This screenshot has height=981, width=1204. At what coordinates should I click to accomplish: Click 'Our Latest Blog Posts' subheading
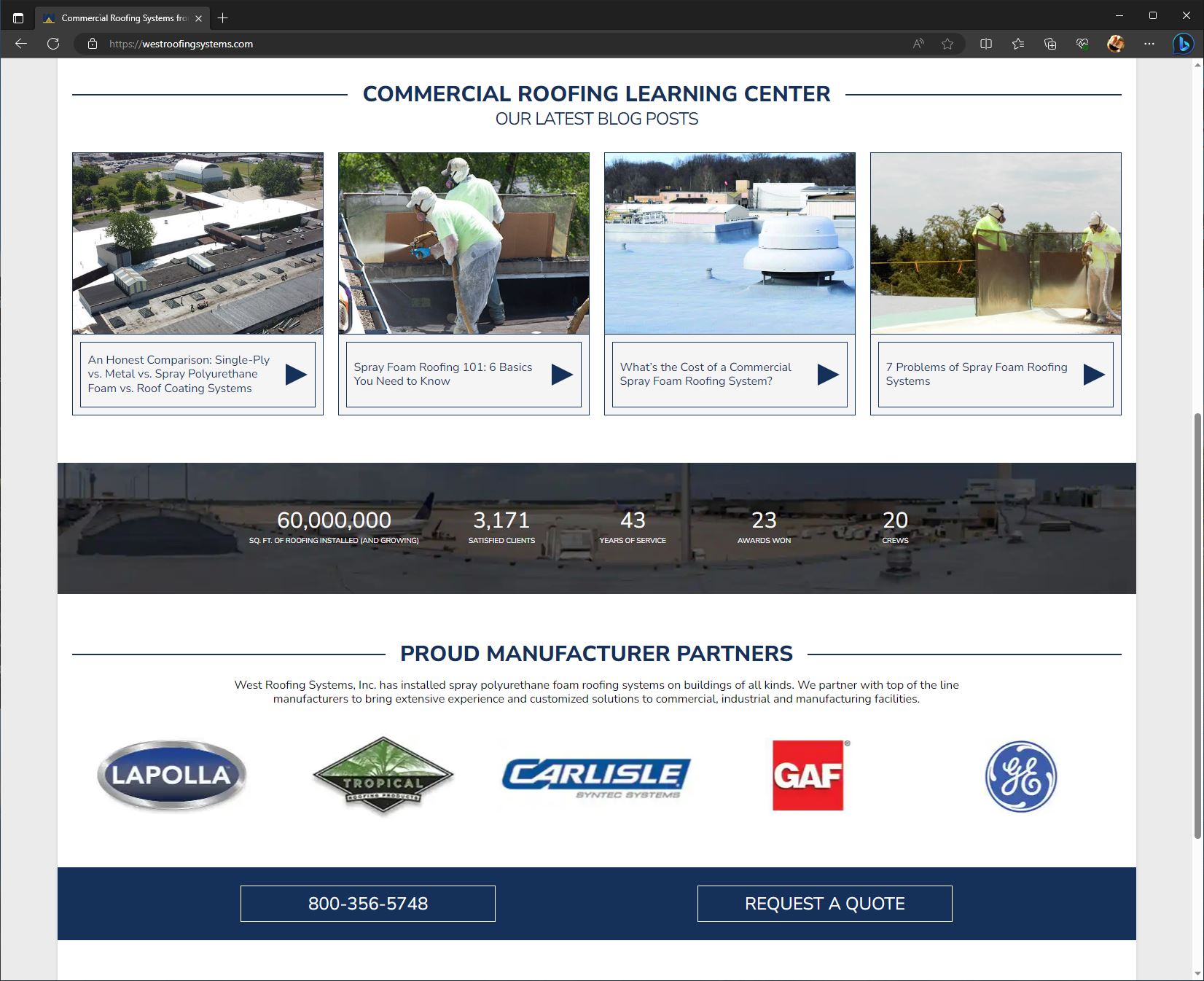tap(596, 119)
